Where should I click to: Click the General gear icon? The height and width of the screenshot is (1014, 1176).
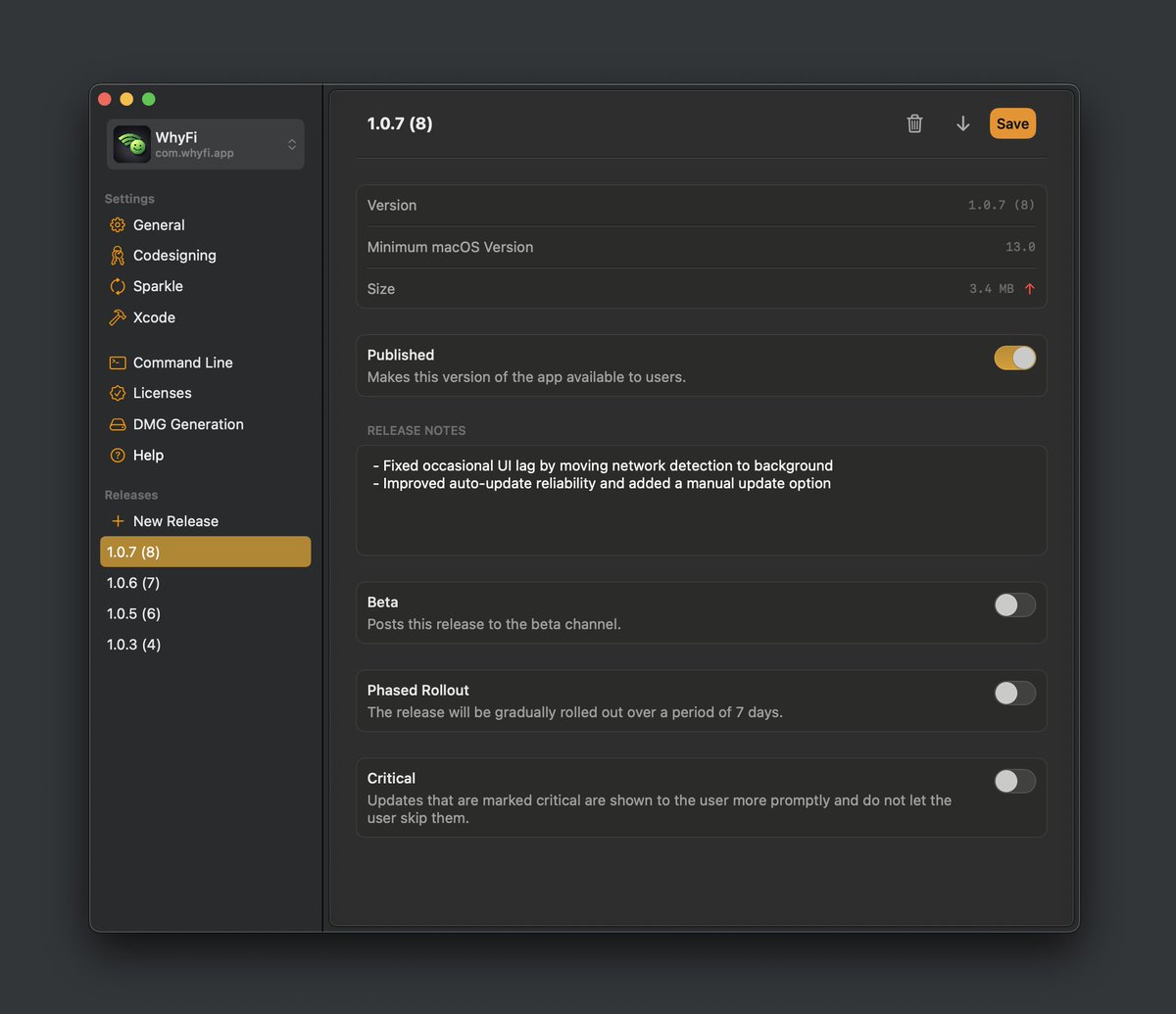coord(118,225)
